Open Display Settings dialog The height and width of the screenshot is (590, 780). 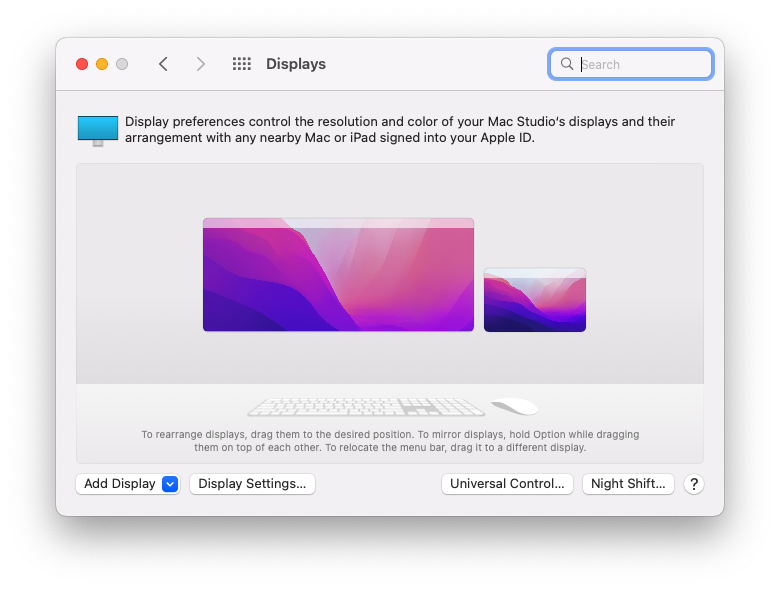pyautogui.click(x=252, y=484)
